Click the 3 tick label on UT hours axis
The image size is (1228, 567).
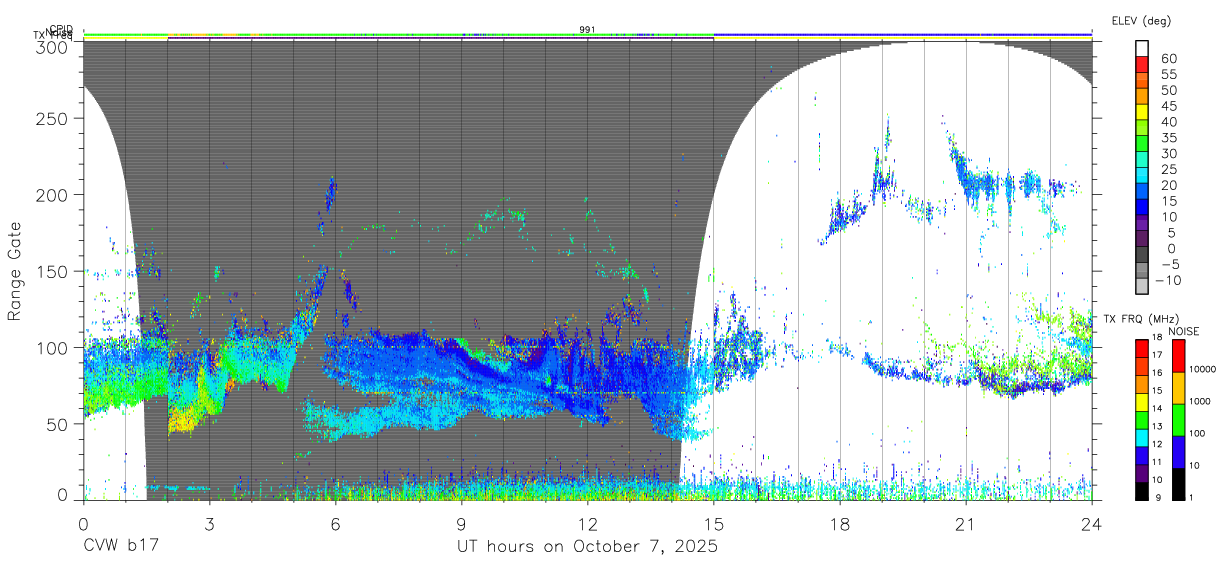tap(210, 524)
